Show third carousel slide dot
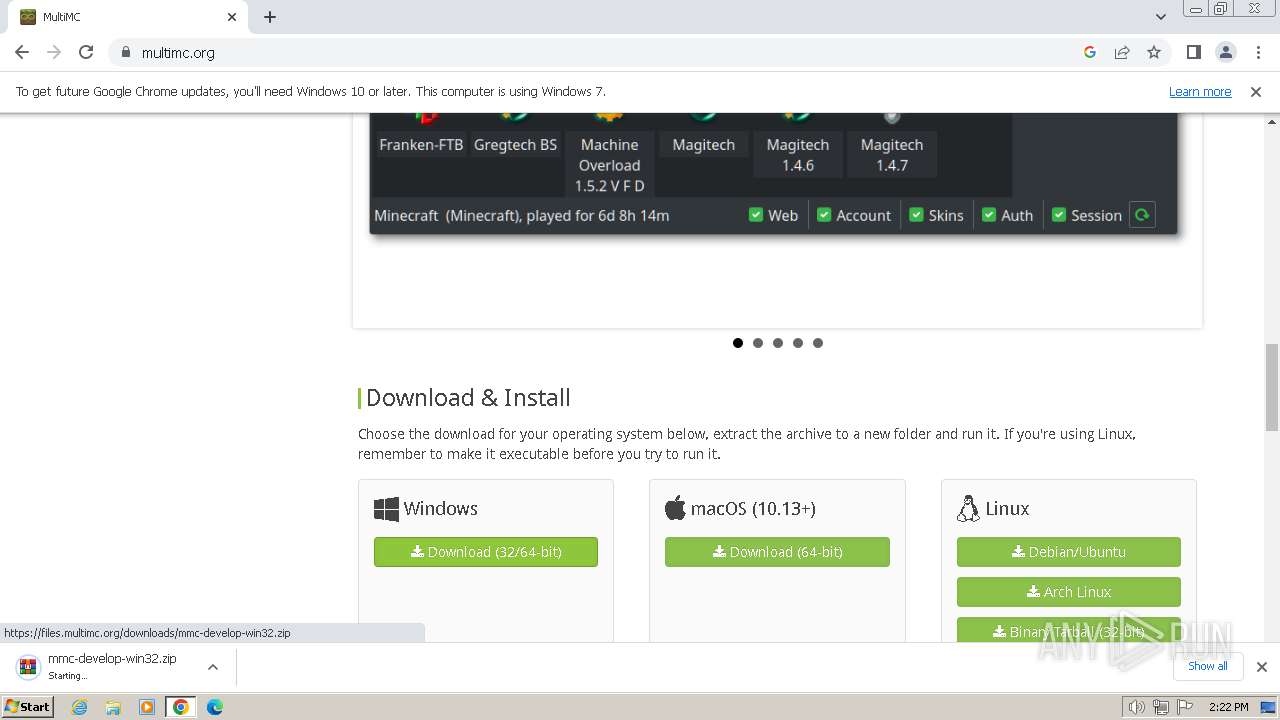The image size is (1280, 720). pyautogui.click(x=778, y=343)
